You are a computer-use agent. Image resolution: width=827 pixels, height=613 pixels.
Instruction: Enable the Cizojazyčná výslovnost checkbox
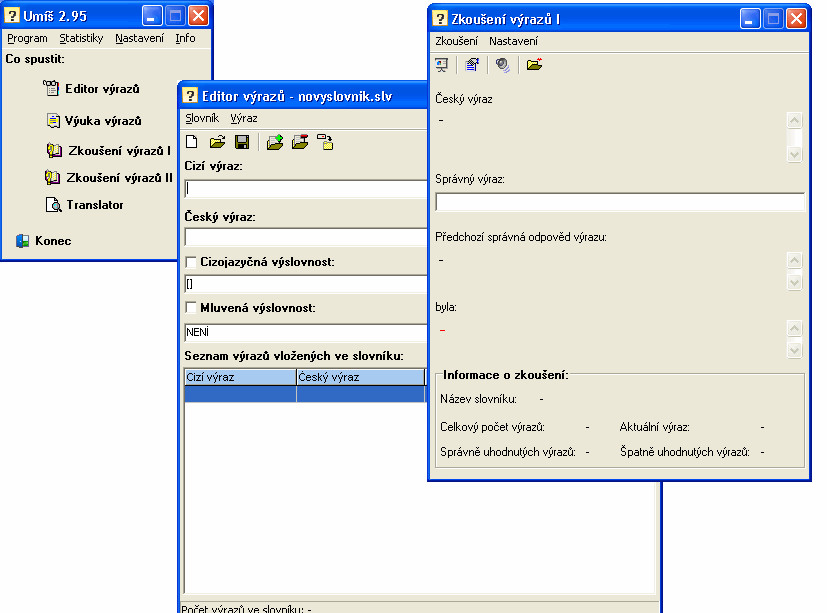191,262
